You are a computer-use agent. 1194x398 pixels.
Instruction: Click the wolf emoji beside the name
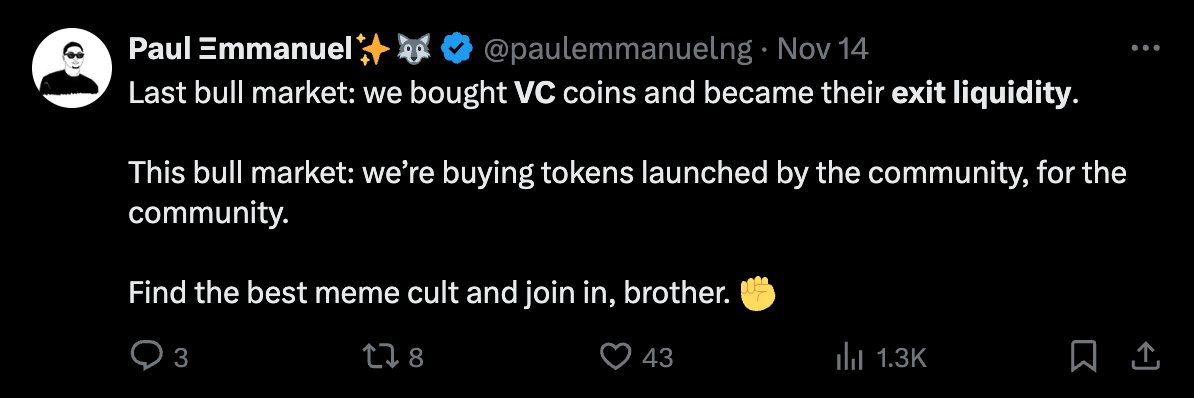pos(414,49)
